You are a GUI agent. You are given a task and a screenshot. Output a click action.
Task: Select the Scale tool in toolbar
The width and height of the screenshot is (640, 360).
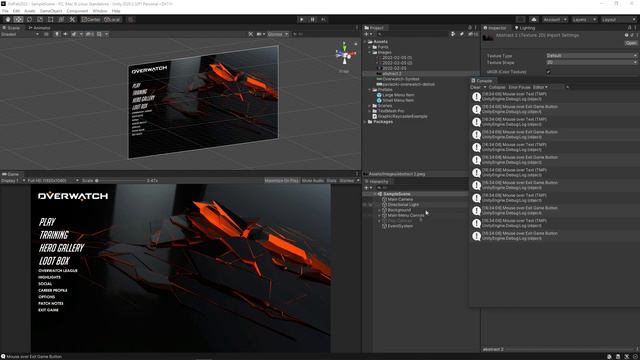point(40,19)
